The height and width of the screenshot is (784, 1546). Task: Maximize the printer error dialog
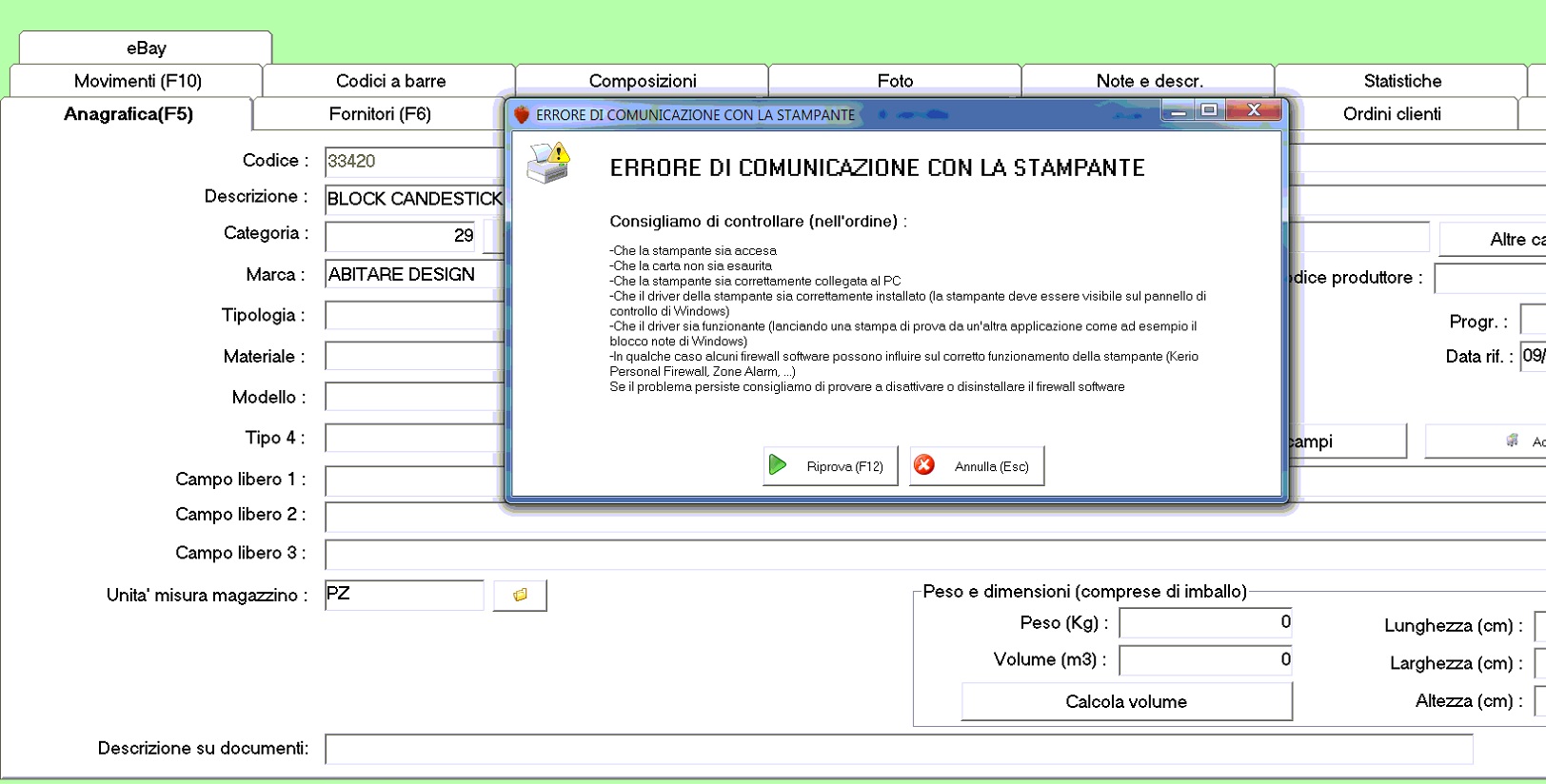click(1209, 110)
